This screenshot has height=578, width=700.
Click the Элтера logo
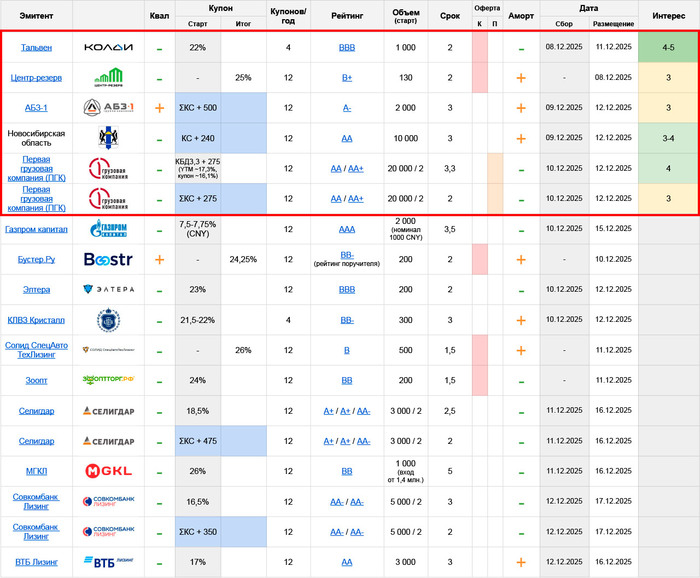tap(108, 289)
